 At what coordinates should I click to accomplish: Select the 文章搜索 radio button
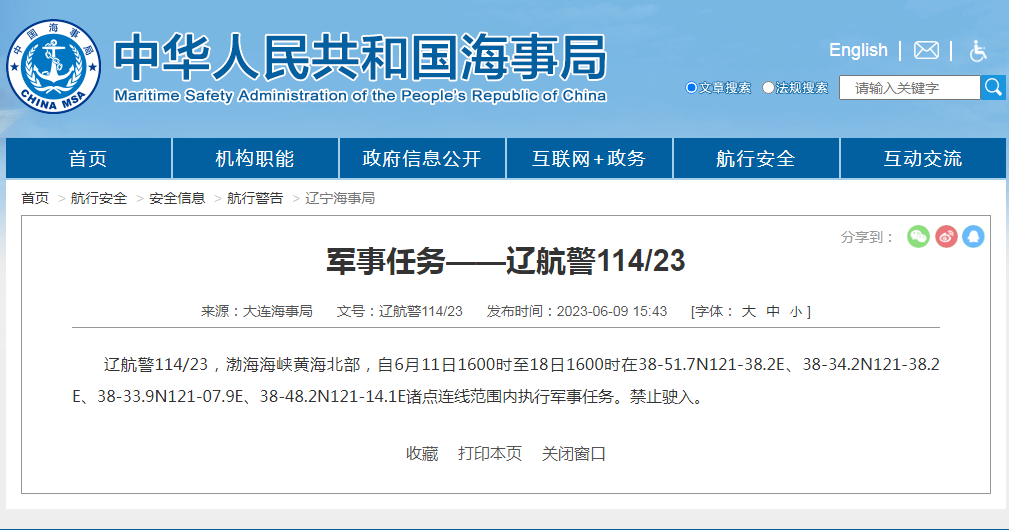click(x=691, y=87)
